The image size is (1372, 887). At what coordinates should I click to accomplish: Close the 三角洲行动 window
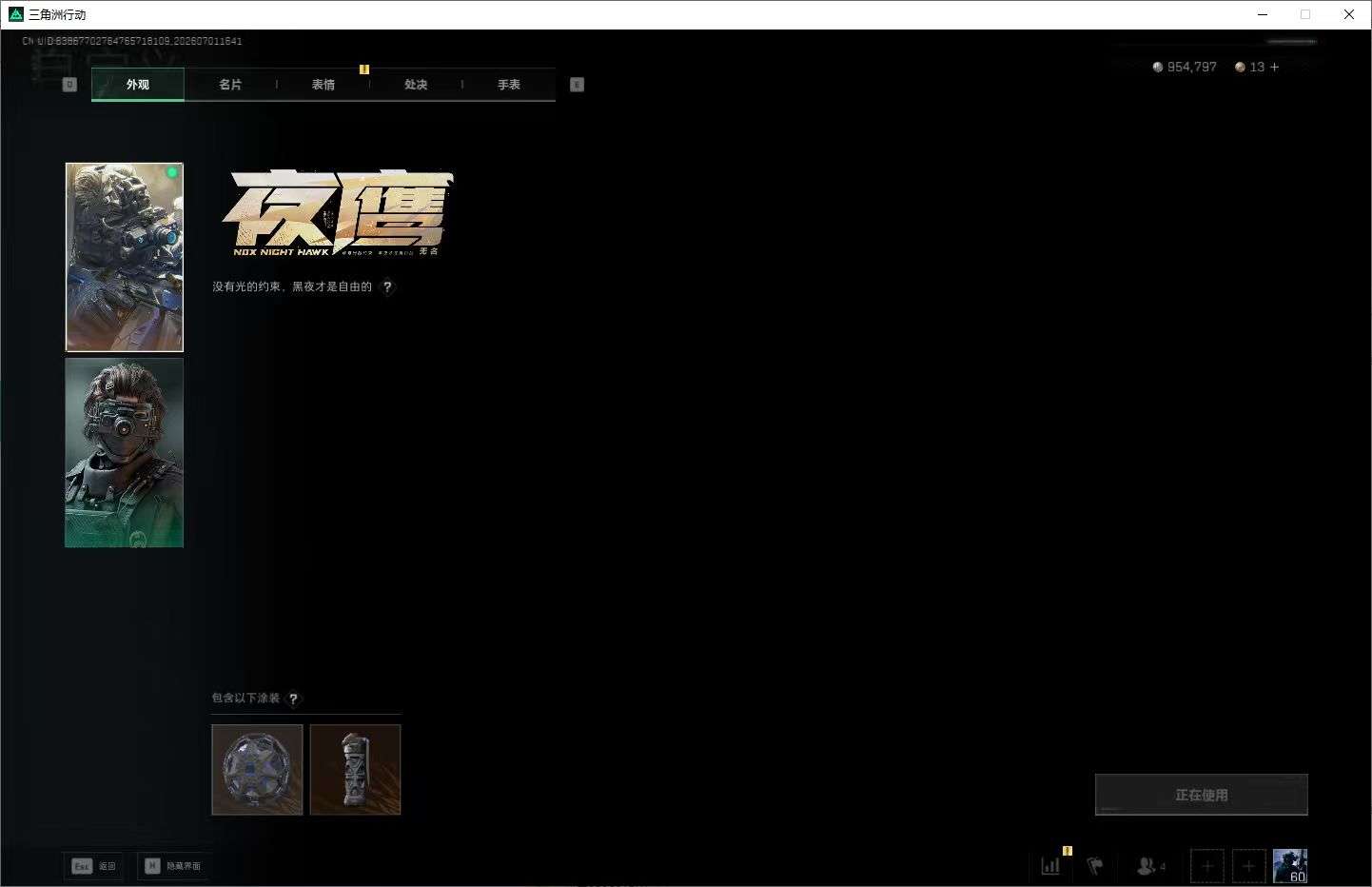point(1349,14)
